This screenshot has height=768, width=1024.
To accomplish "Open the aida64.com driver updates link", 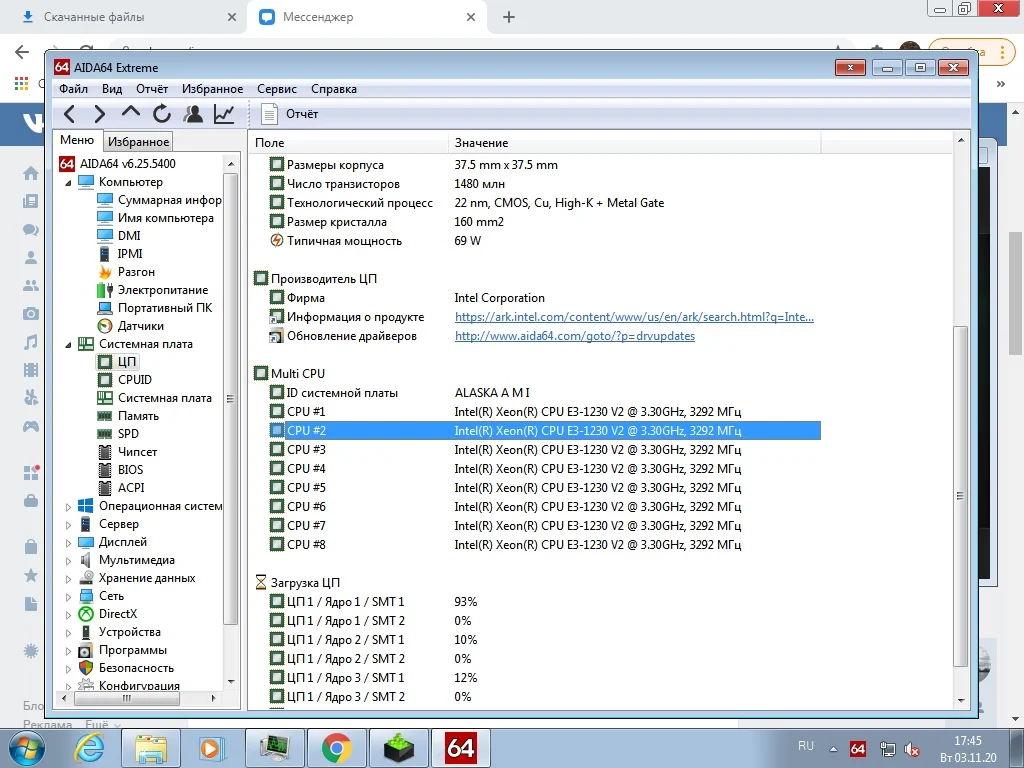I will (x=574, y=336).
